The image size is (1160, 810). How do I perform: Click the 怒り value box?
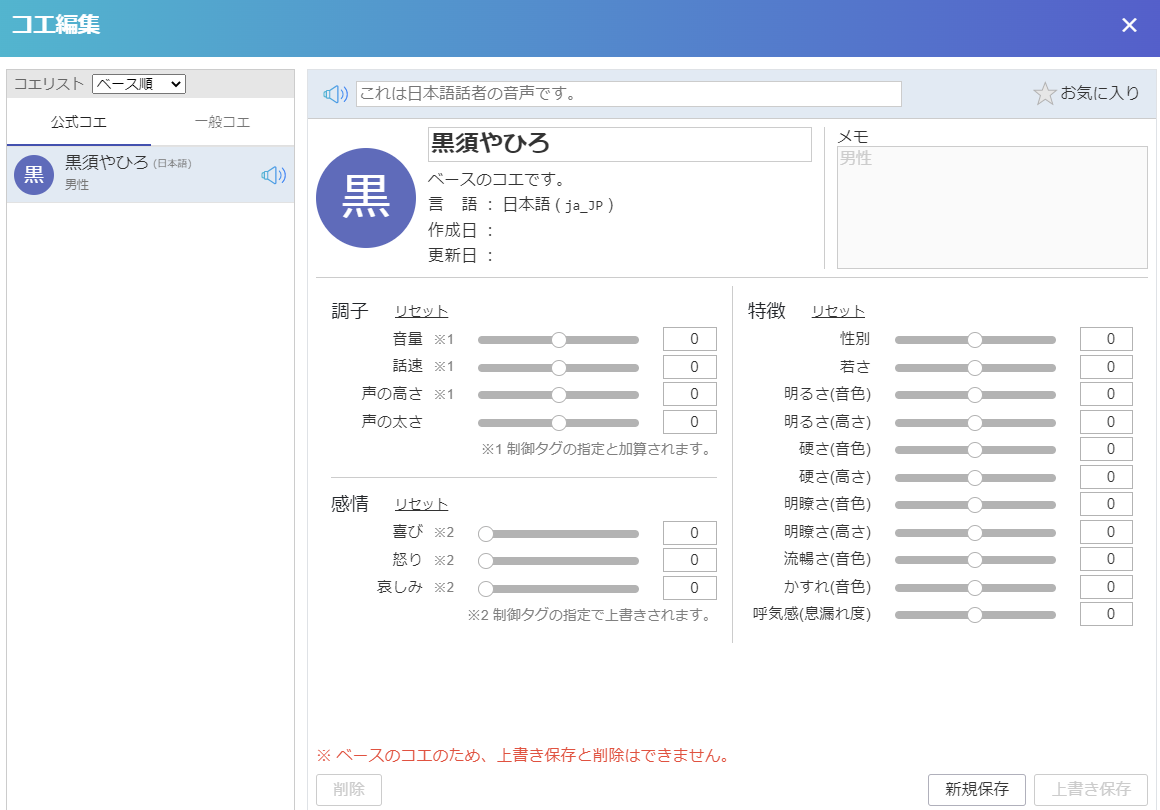pos(689,560)
